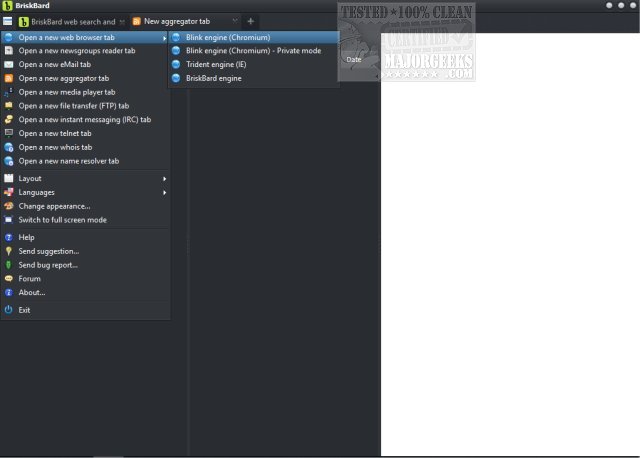Viewport: 640px width, 458px height.
Task: Open the Forum menu entry
Action: coord(85,279)
